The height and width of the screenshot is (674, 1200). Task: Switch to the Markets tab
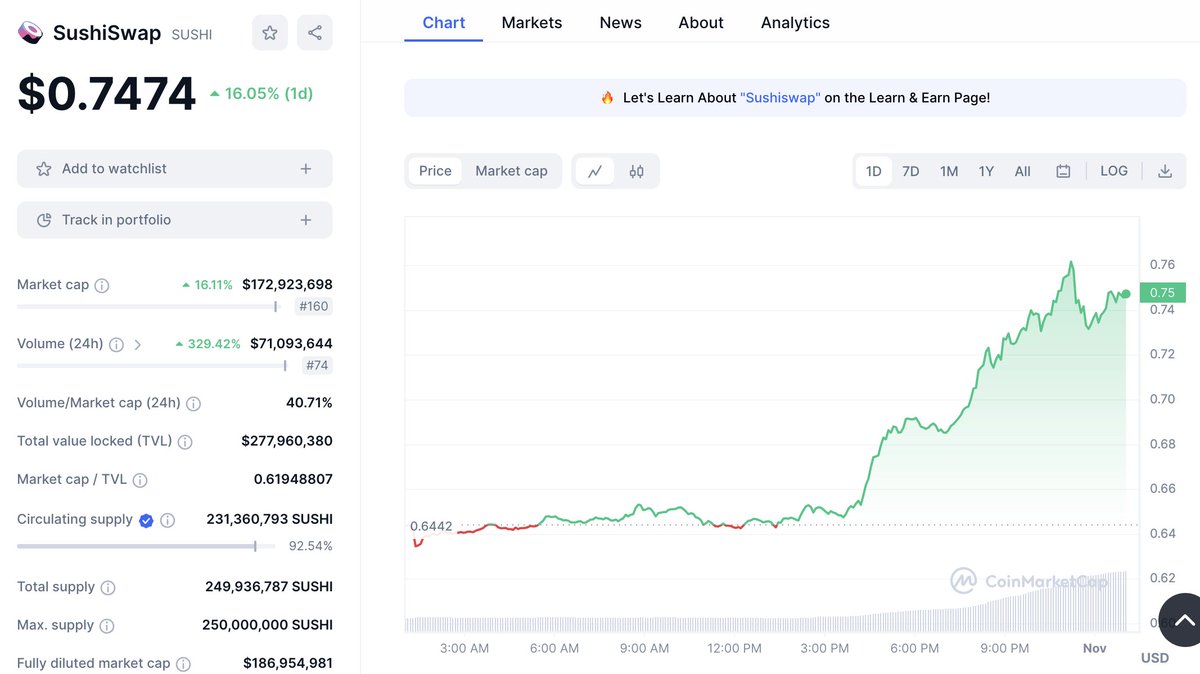click(532, 22)
